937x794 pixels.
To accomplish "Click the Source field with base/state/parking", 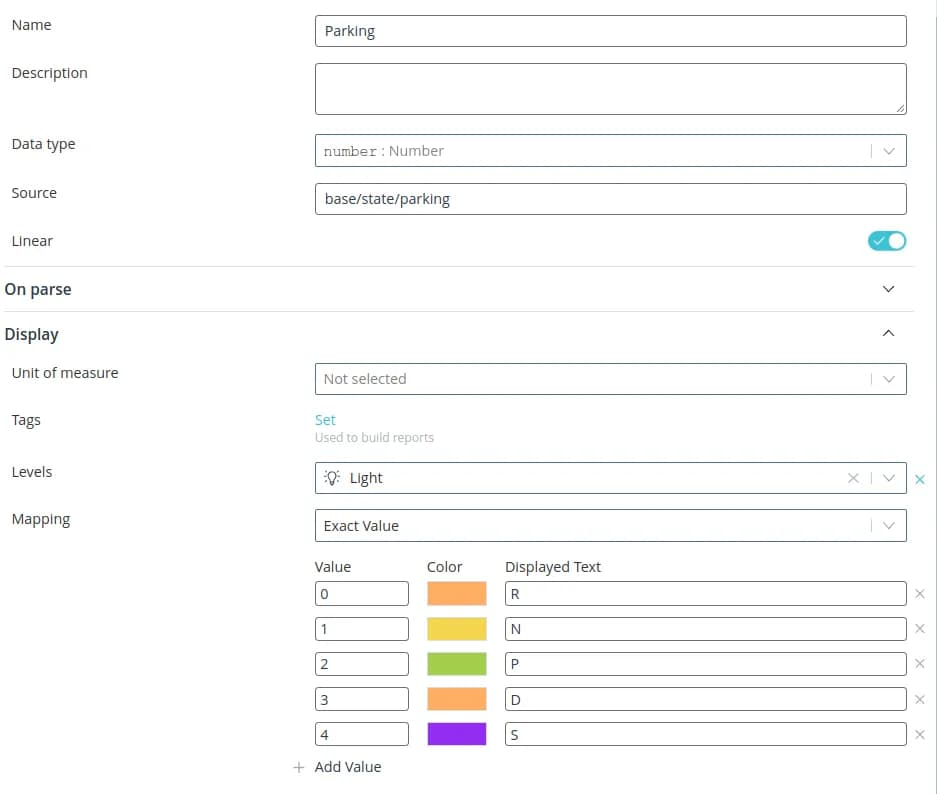I will click(x=610, y=199).
